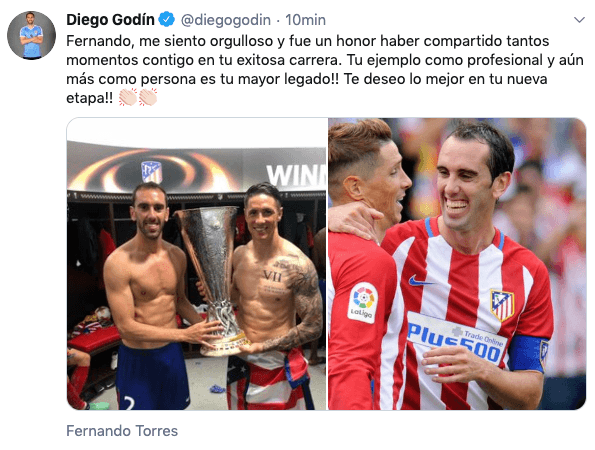
Task: Click the blue verified badge
Action: tap(167, 19)
